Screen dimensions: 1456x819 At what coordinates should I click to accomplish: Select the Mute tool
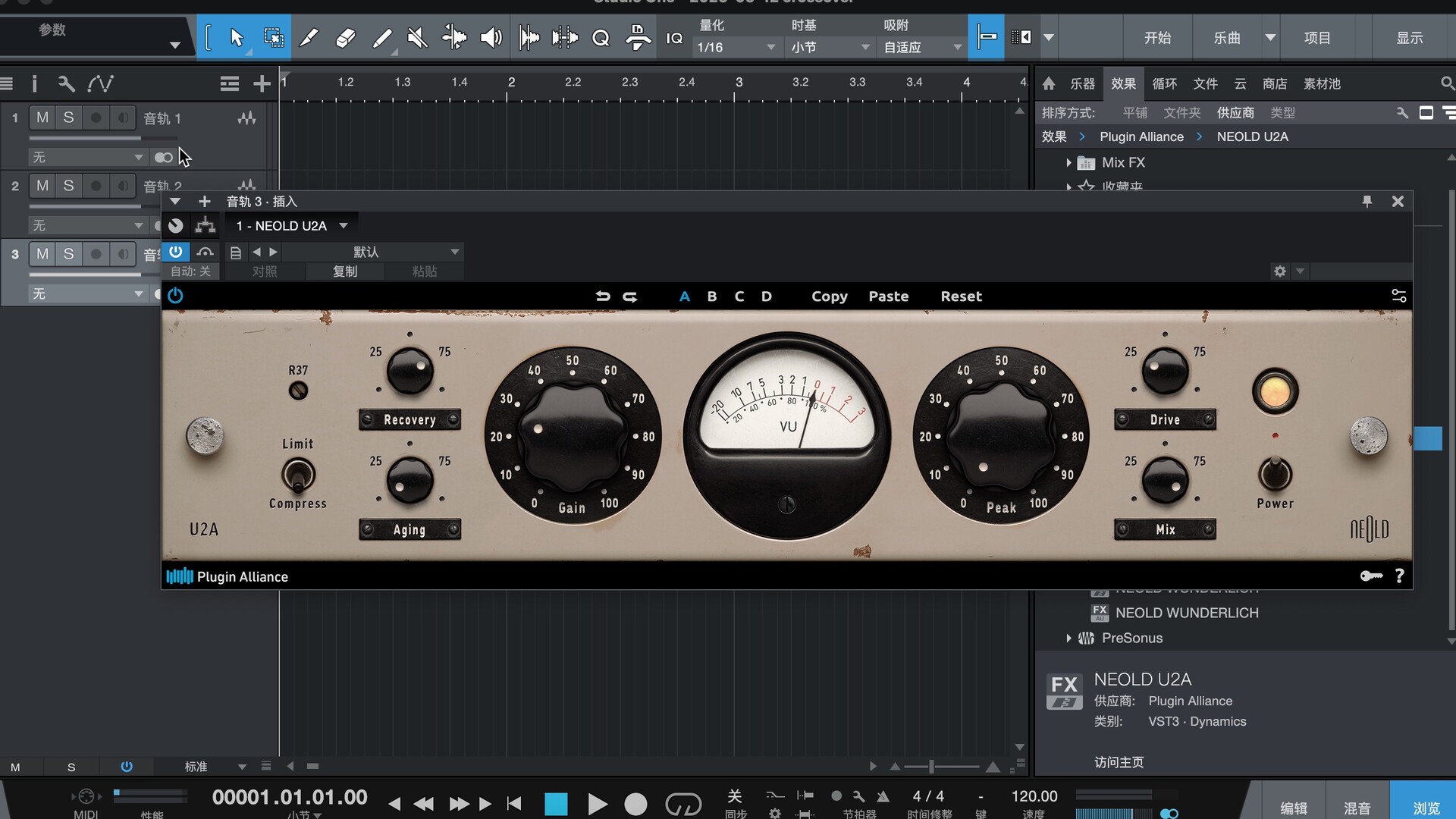417,37
